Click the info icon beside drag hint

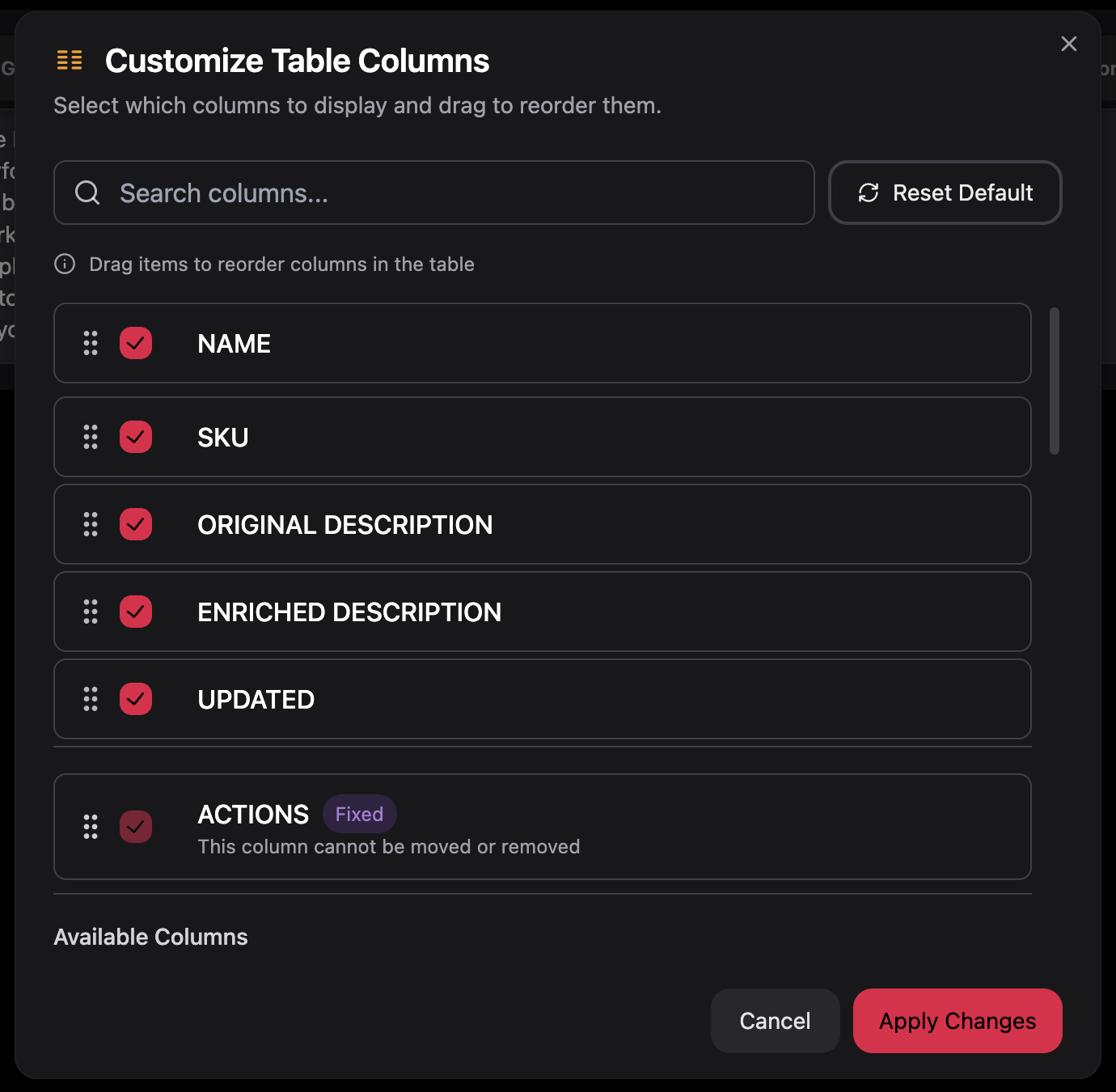click(x=65, y=264)
